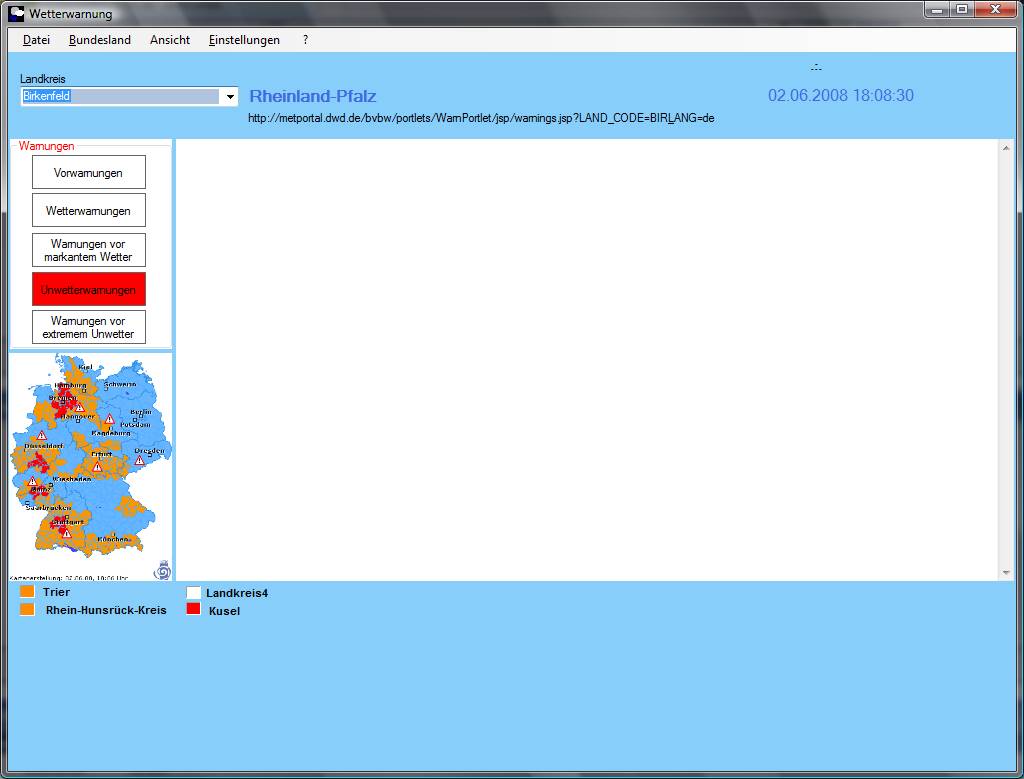This screenshot has height=779, width=1024.
Task: Open the Landkreis dropdown arrow
Action: point(230,97)
